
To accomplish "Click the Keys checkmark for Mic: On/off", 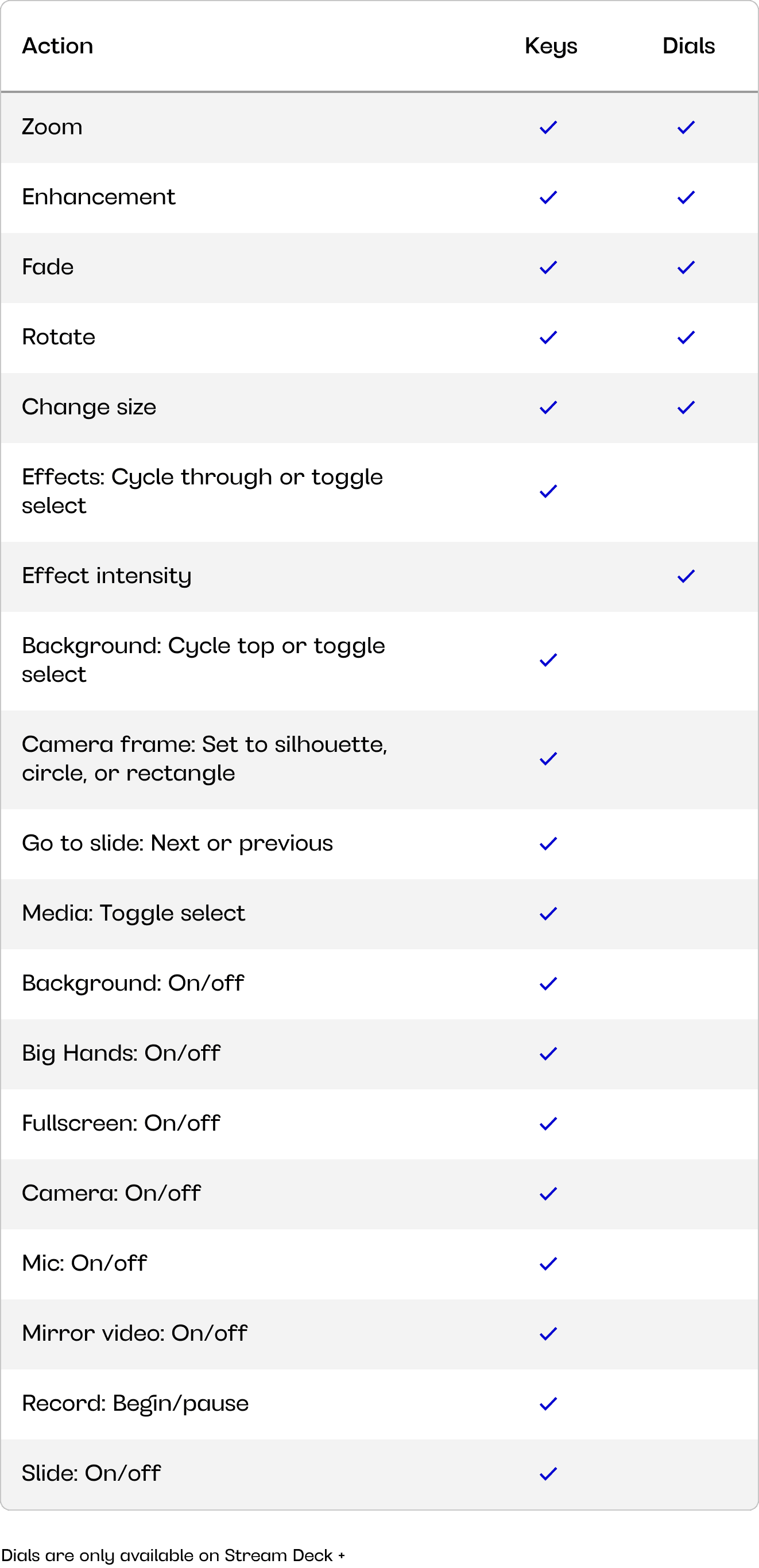I will [x=548, y=1264].
